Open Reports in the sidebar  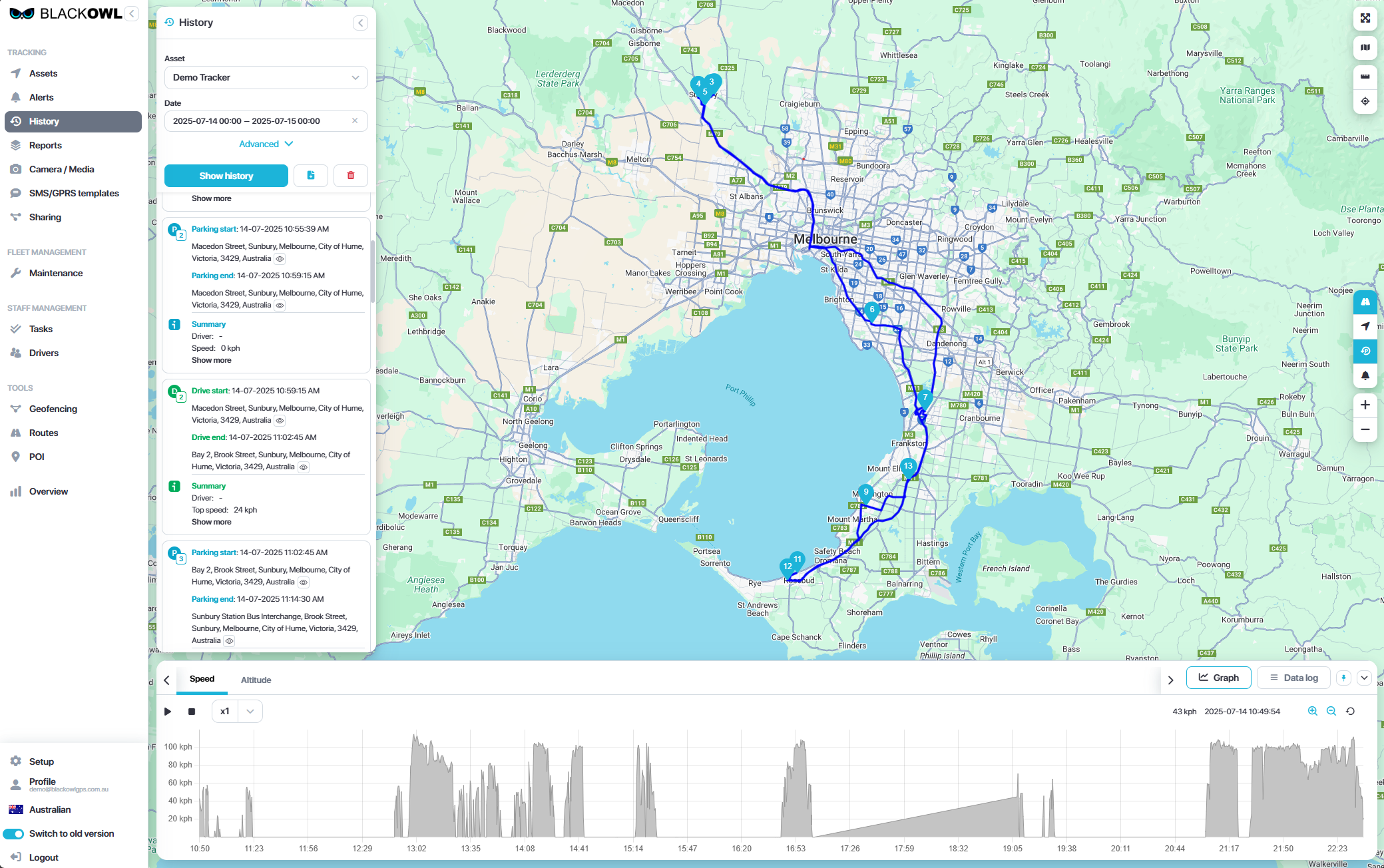[45, 145]
